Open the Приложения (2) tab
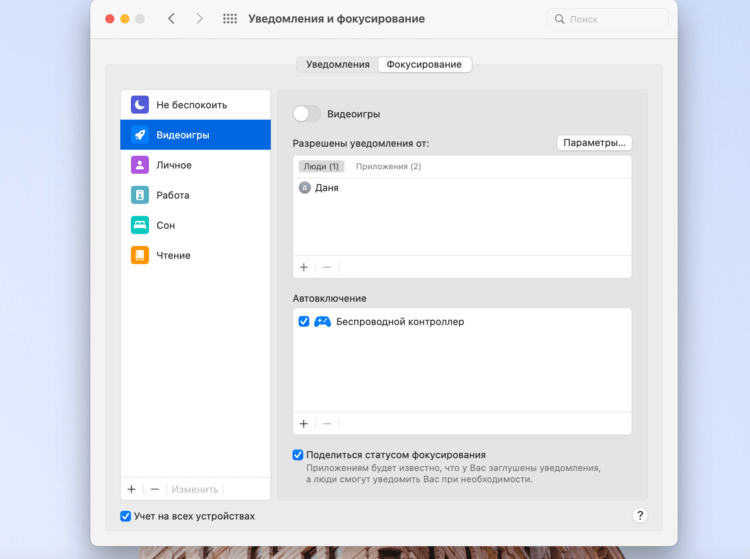Screen dimensions: 750x559 pos(388,166)
